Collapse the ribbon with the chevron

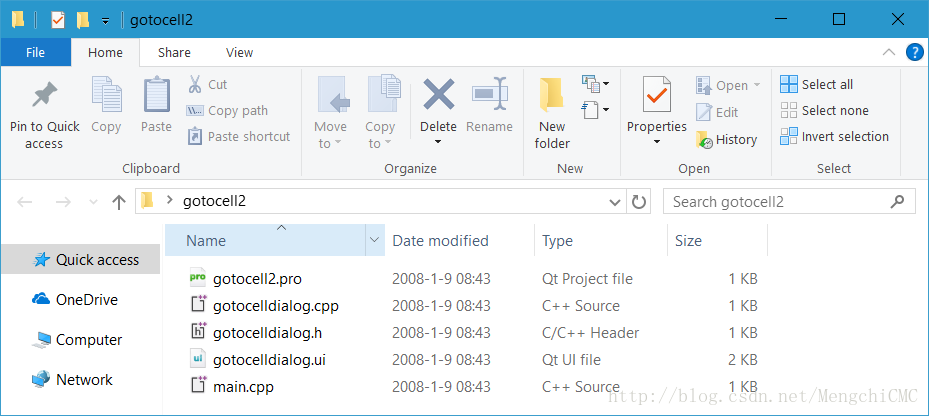point(888,53)
